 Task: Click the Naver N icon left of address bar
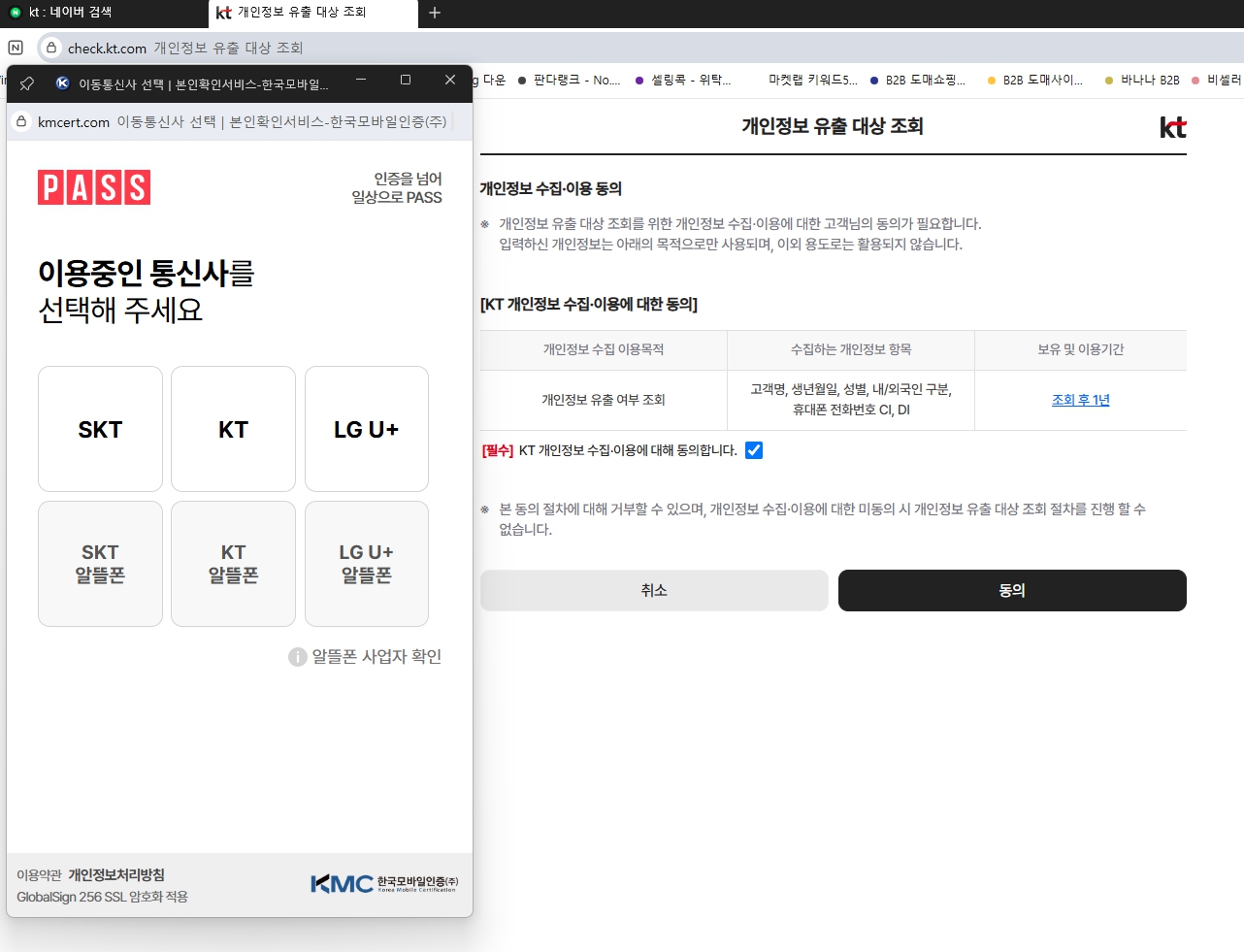[16, 48]
